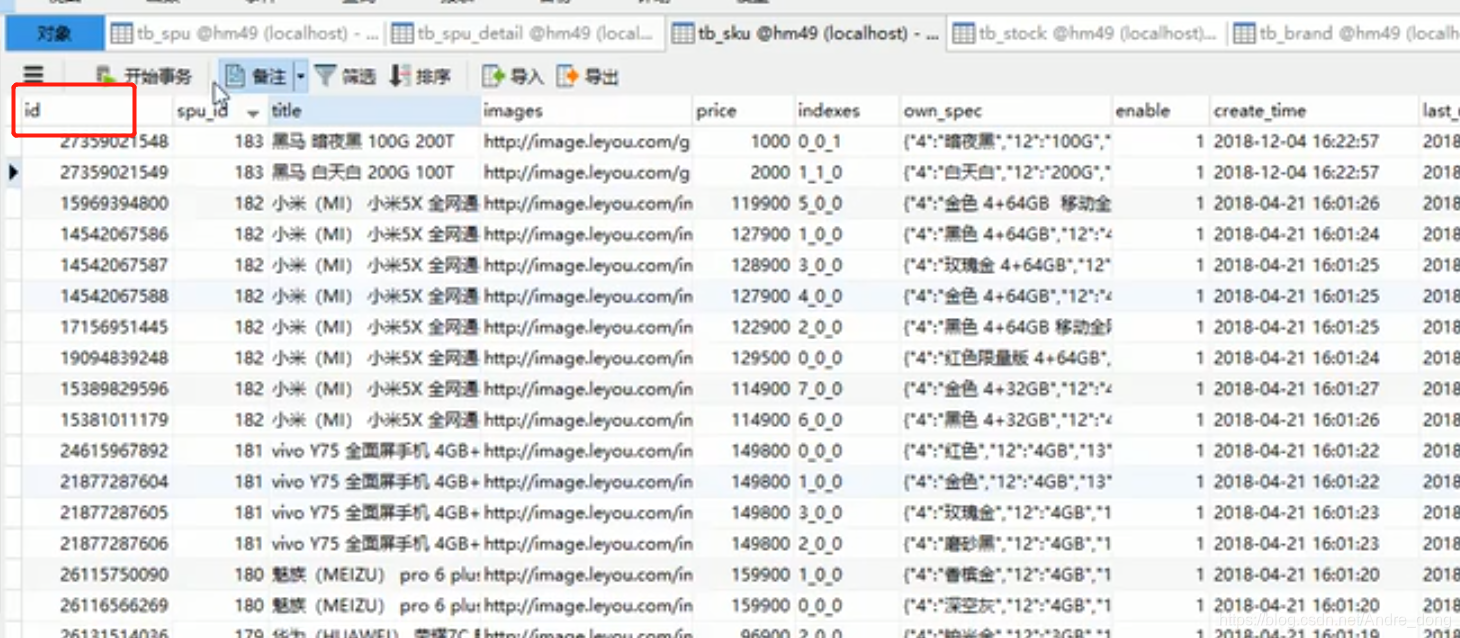Select the cell with id 27359021549

point(96,172)
